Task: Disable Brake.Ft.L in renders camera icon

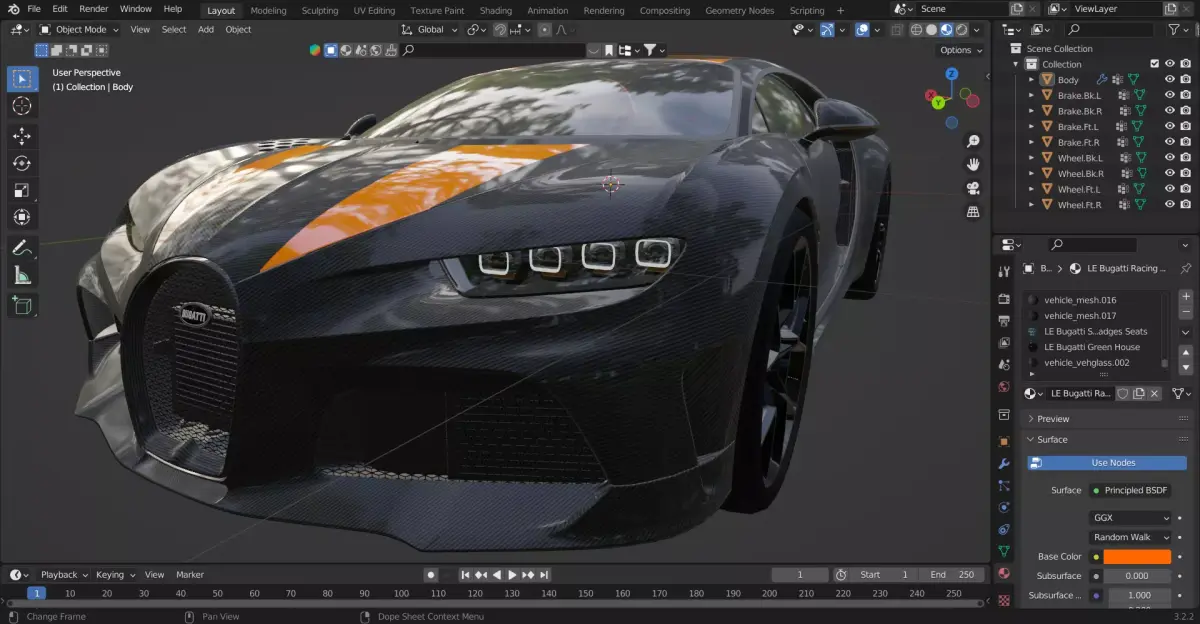Action: (1185, 127)
